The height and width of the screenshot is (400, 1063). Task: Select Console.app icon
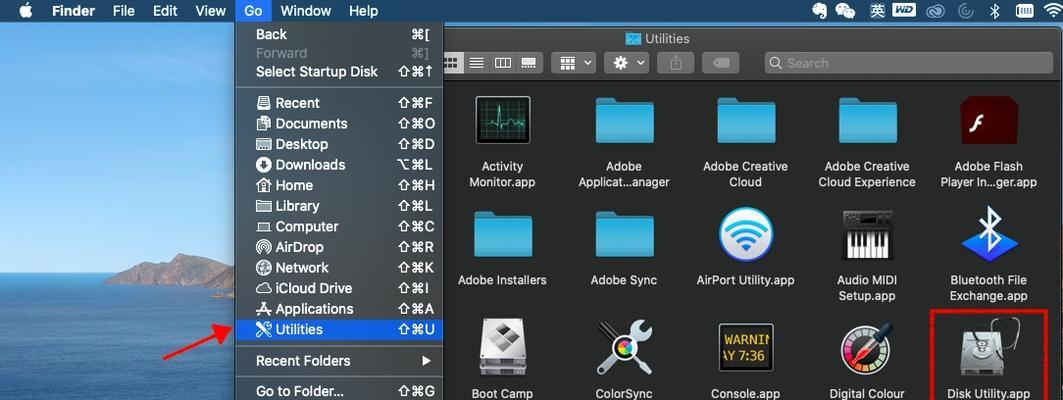[746, 348]
